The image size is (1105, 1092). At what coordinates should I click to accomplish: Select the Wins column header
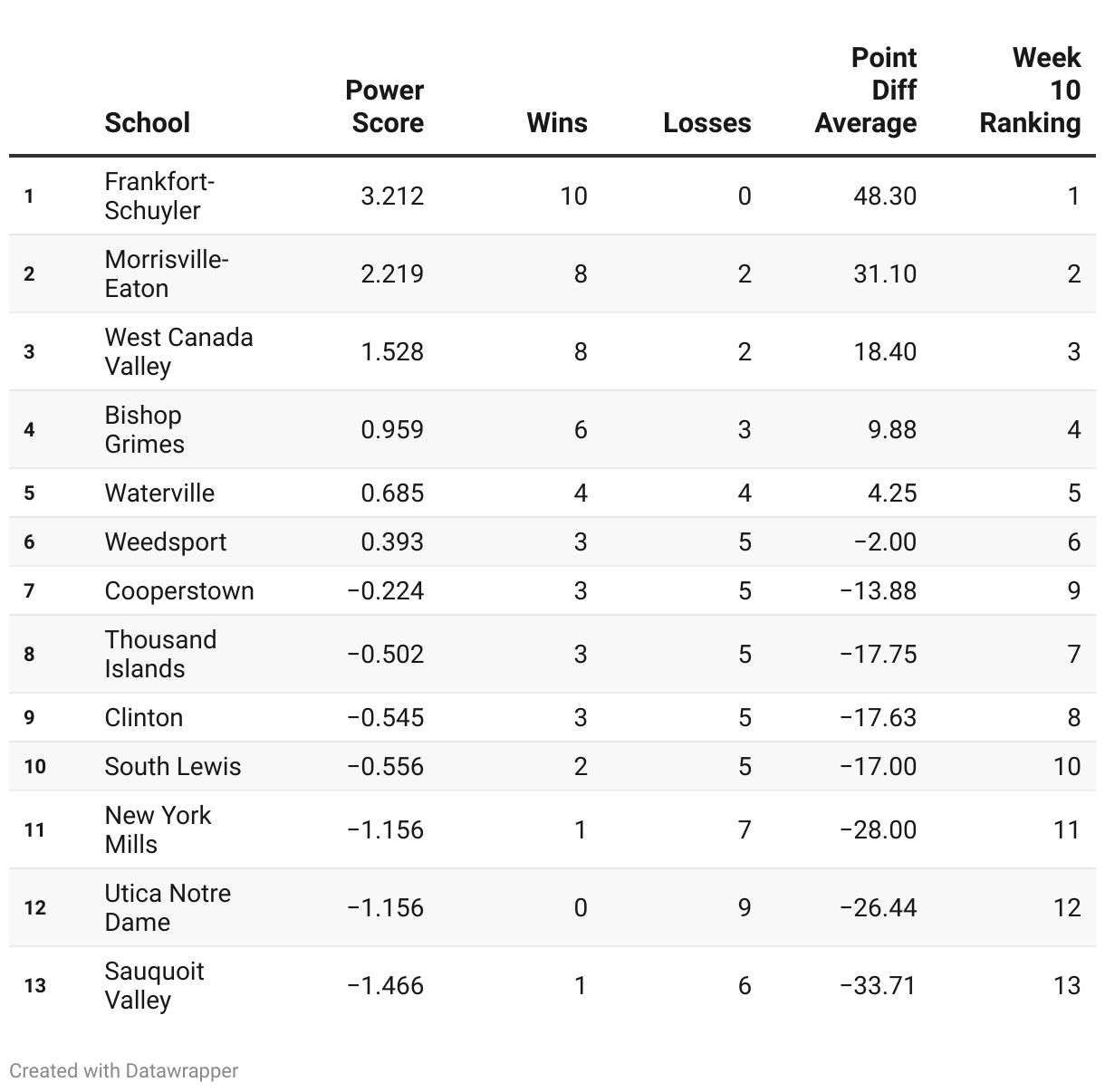click(x=557, y=123)
